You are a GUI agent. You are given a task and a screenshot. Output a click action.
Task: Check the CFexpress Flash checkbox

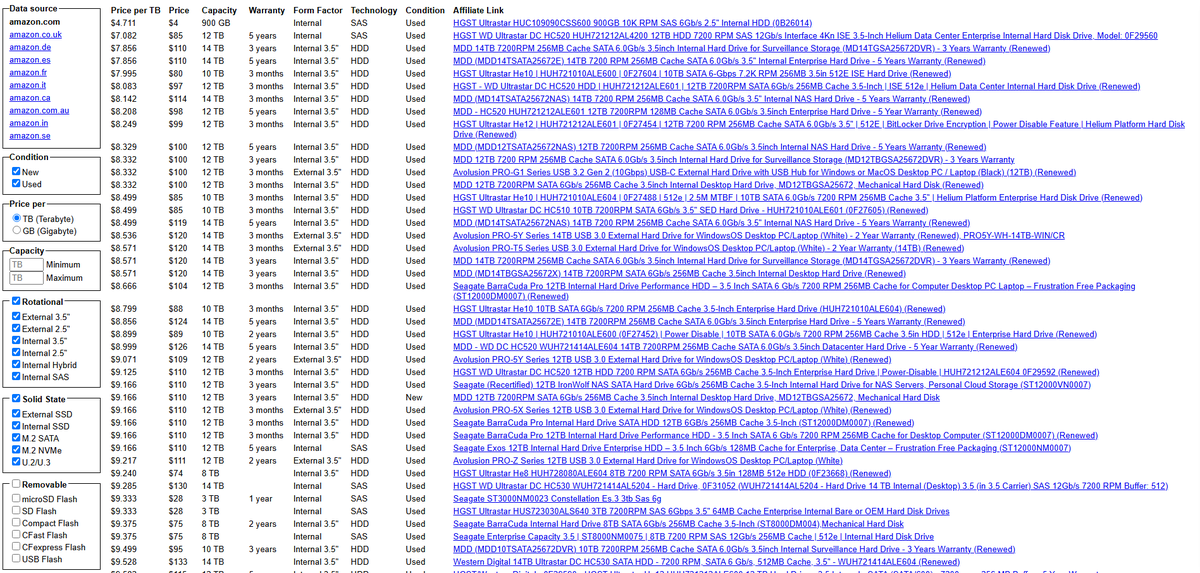(16, 547)
